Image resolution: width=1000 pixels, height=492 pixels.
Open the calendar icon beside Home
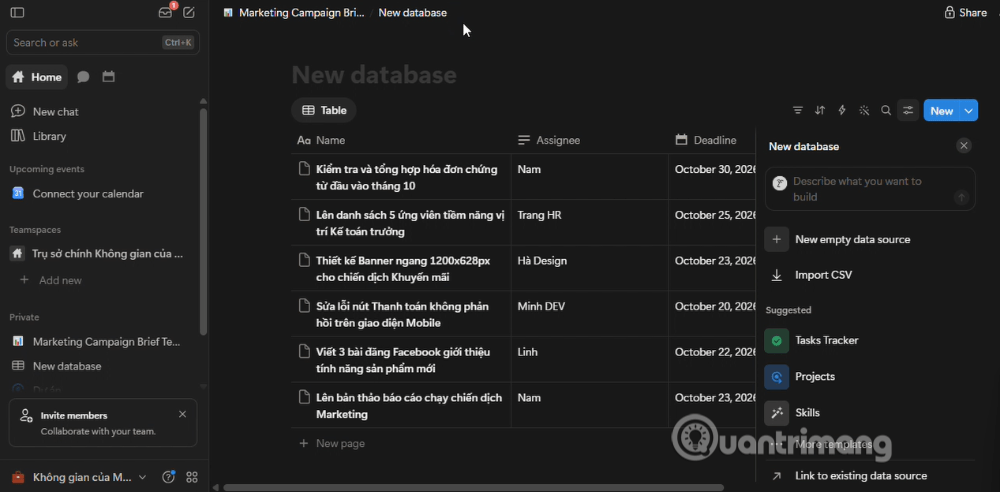pyautogui.click(x=108, y=77)
